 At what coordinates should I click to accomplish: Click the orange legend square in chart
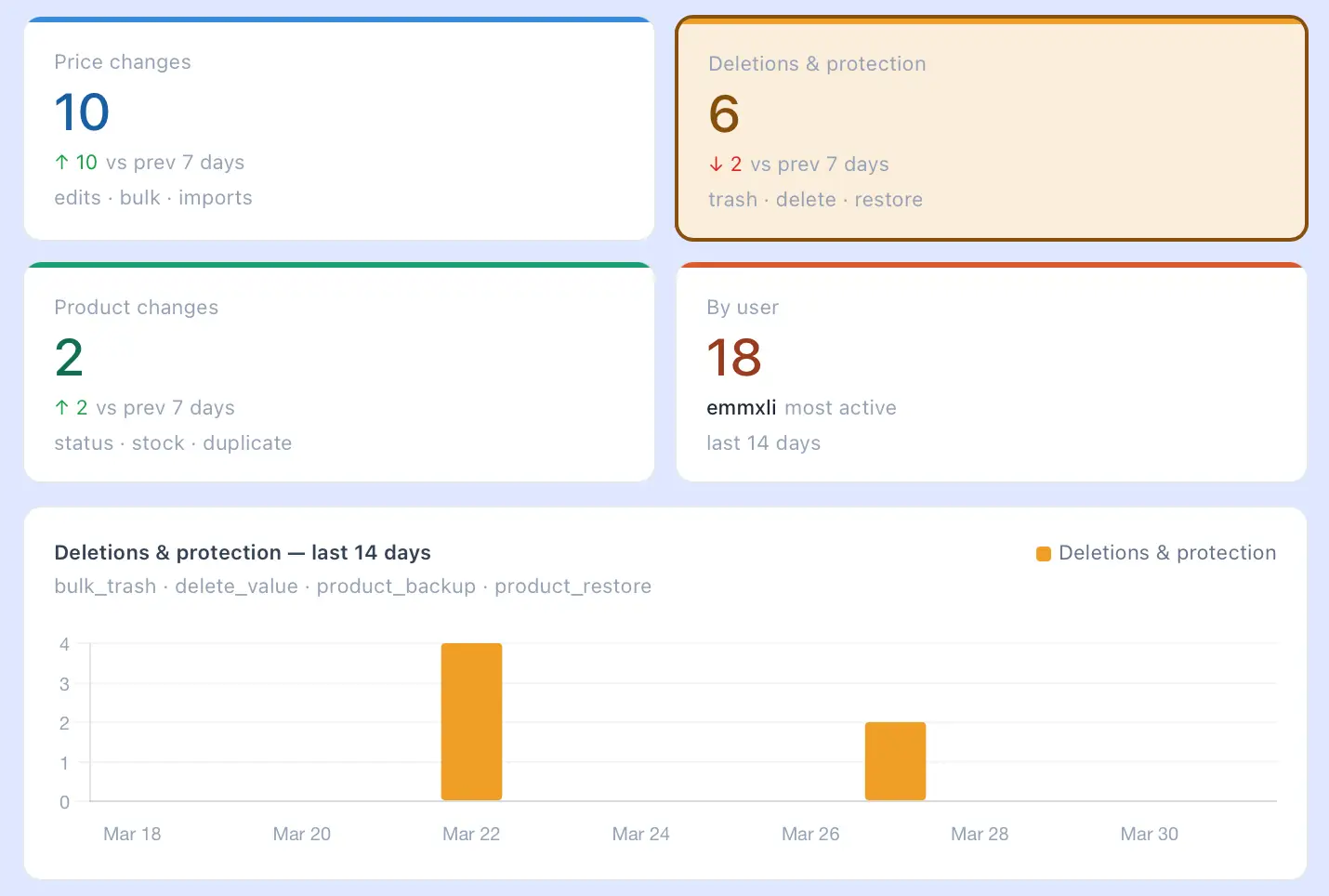pos(1043,554)
